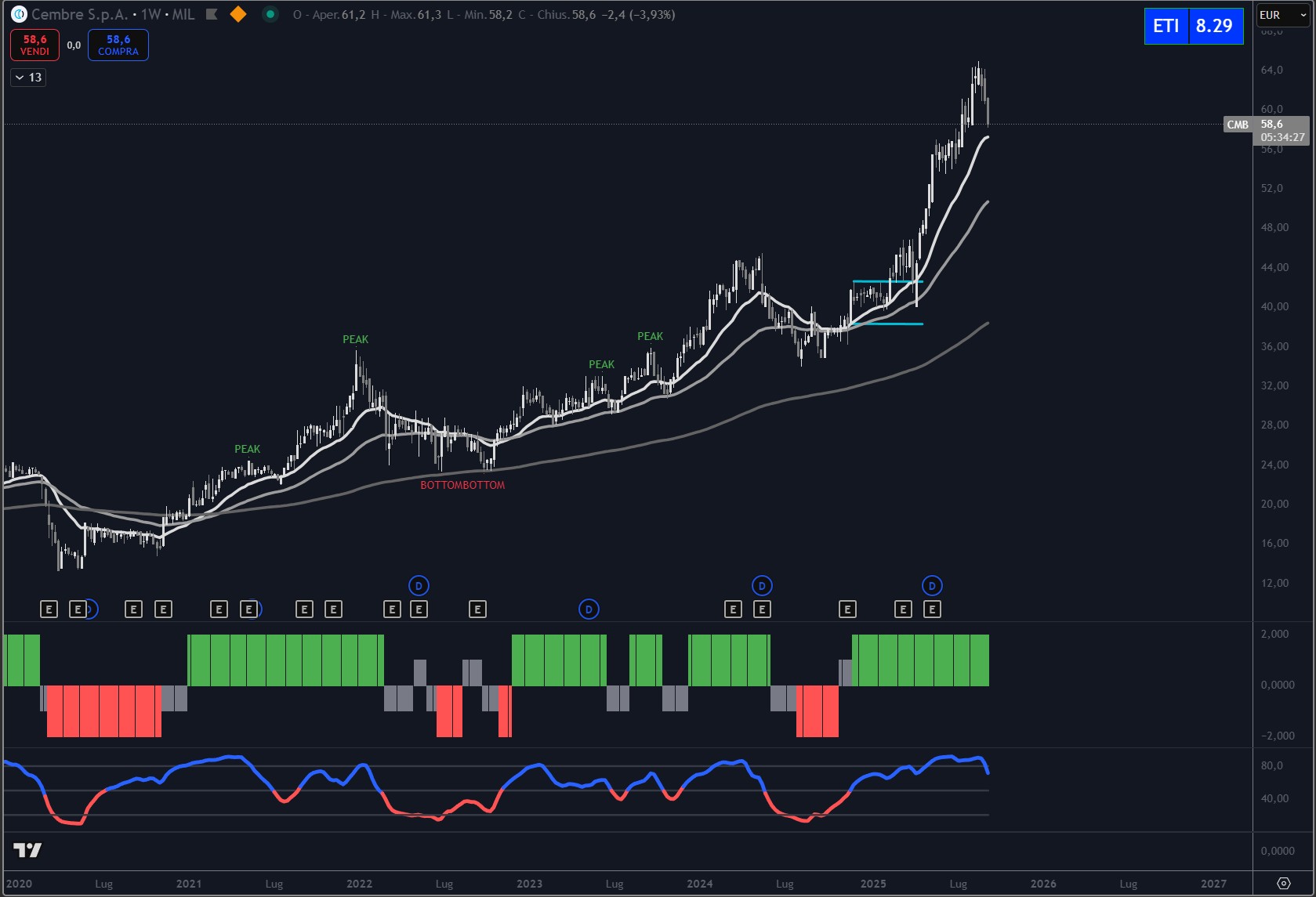Expand the collapsed 13 indicators legend
Screen dimensions: 1316x897
(x=28, y=78)
